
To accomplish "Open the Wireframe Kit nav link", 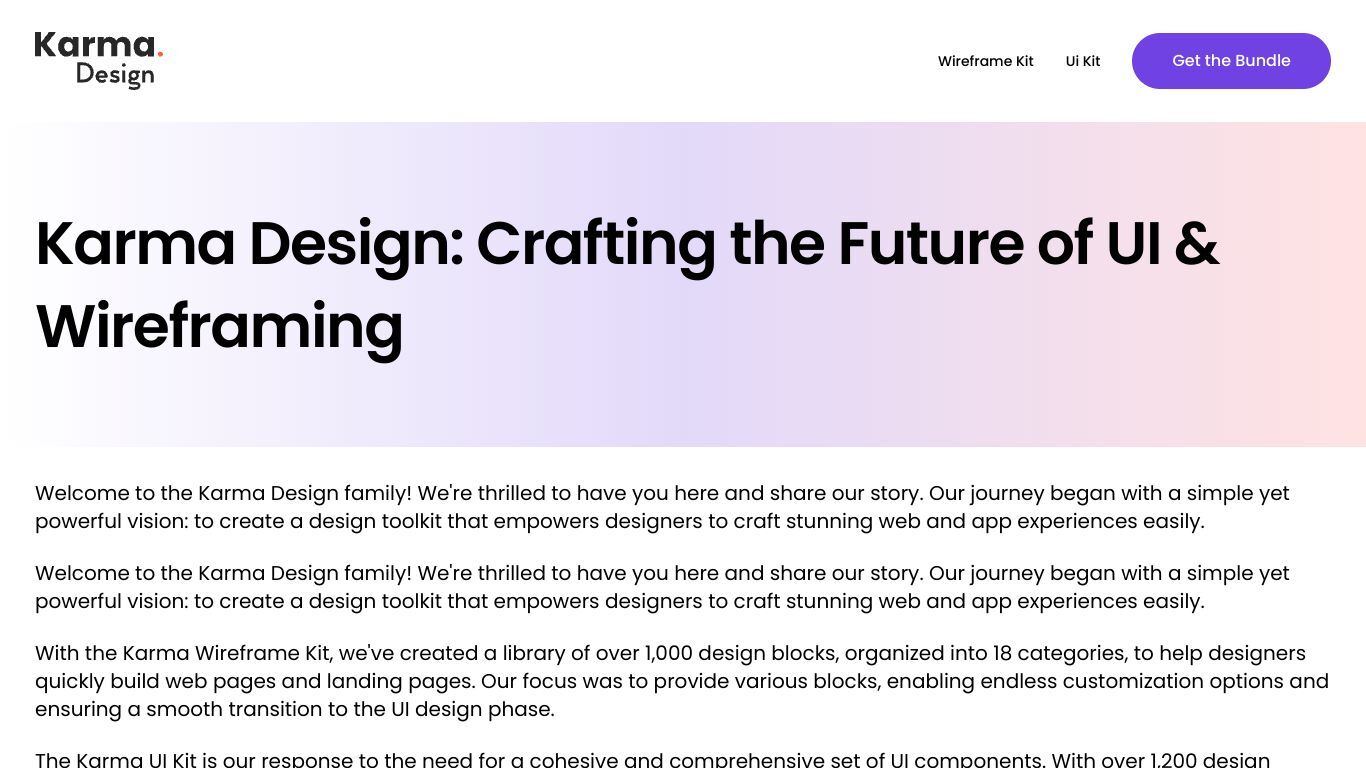I will (x=985, y=61).
